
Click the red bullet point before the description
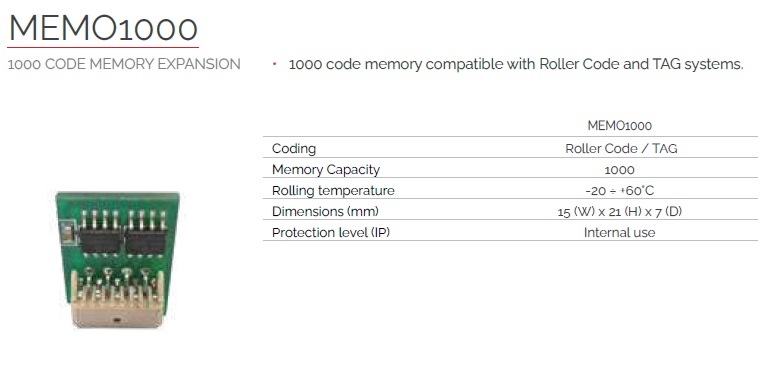point(274,64)
